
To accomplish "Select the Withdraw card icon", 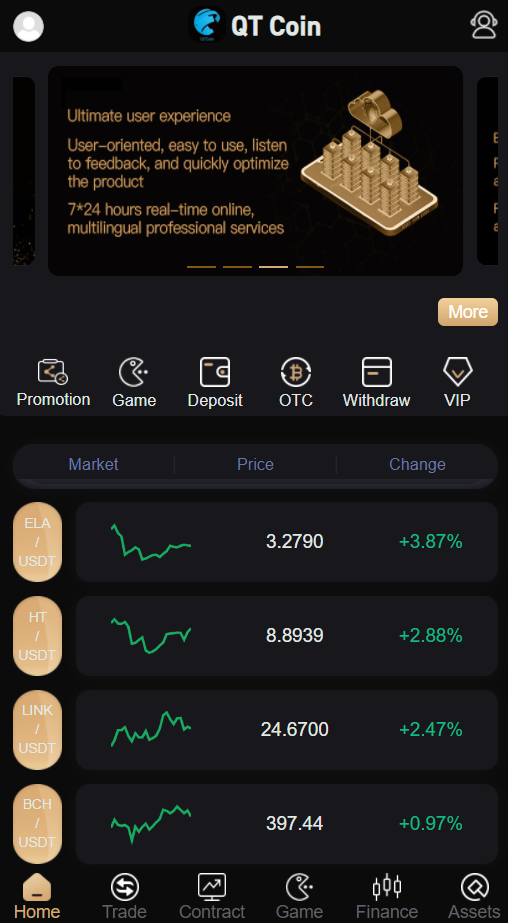I will 377,372.
